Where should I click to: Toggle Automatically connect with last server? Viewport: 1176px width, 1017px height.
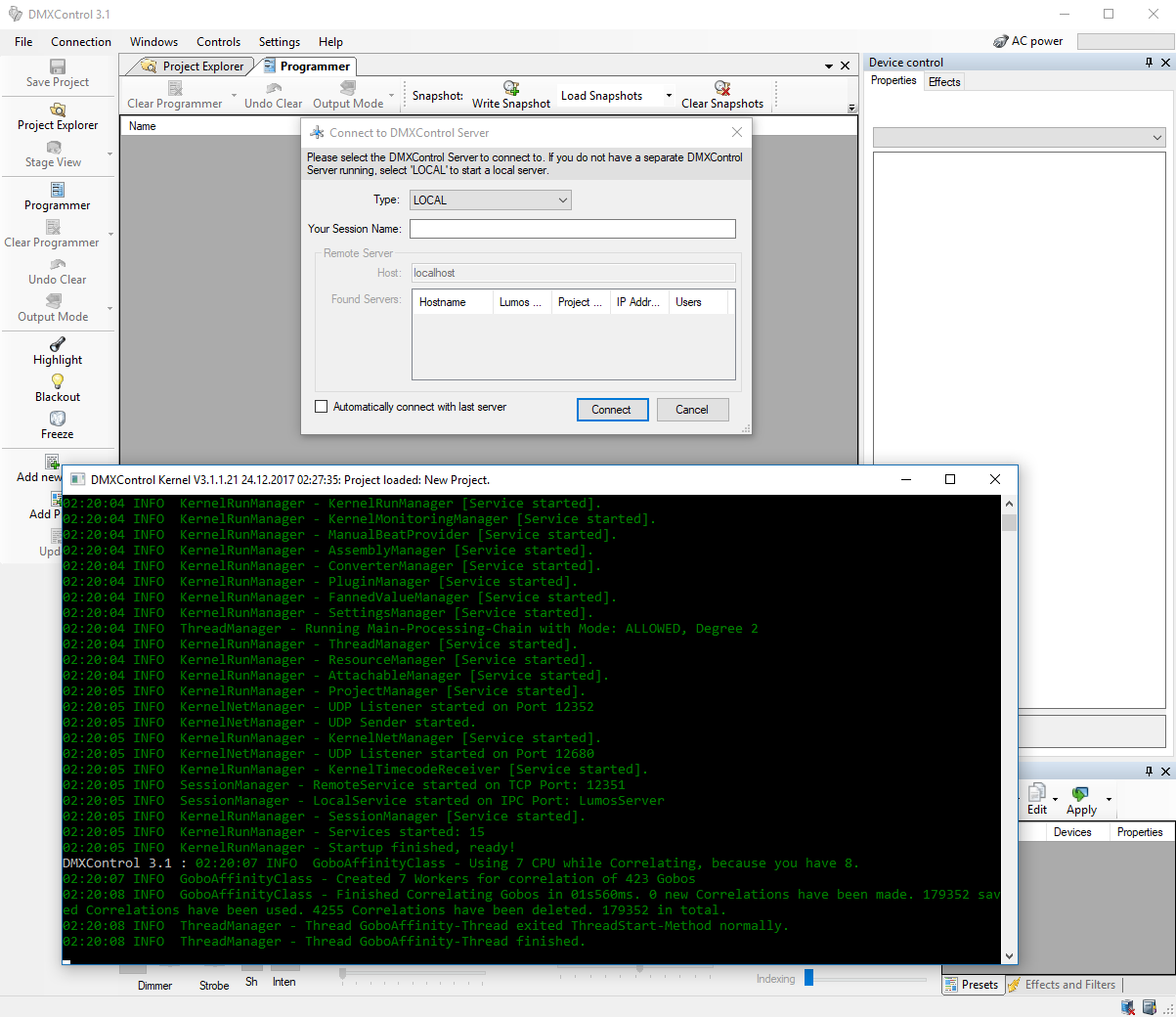[321, 407]
